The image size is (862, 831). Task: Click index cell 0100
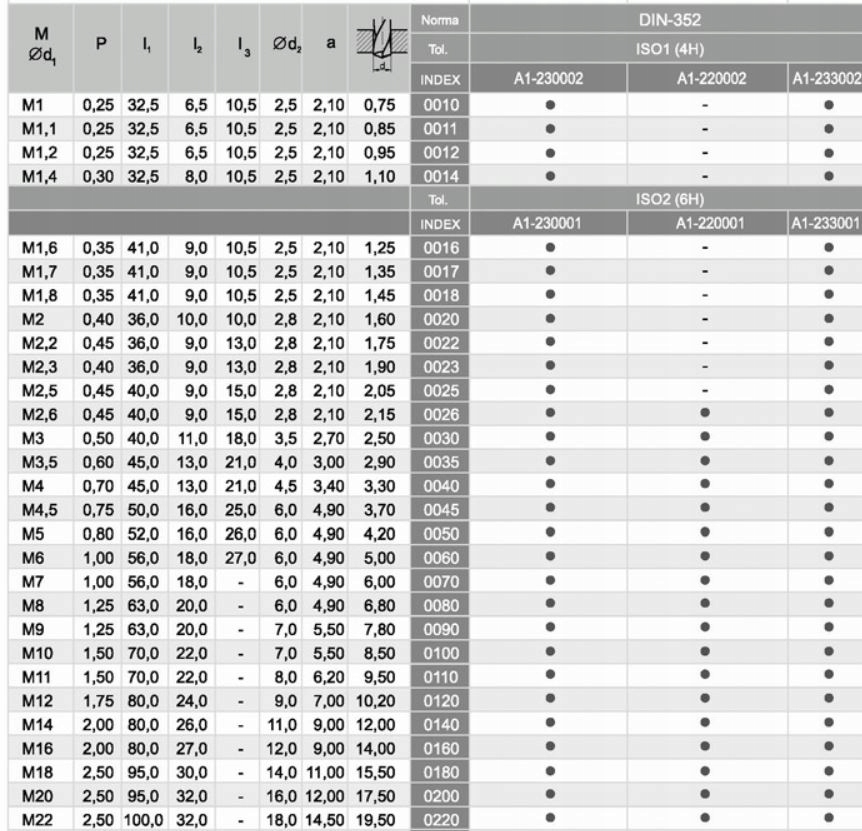pyautogui.click(x=440, y=653)
